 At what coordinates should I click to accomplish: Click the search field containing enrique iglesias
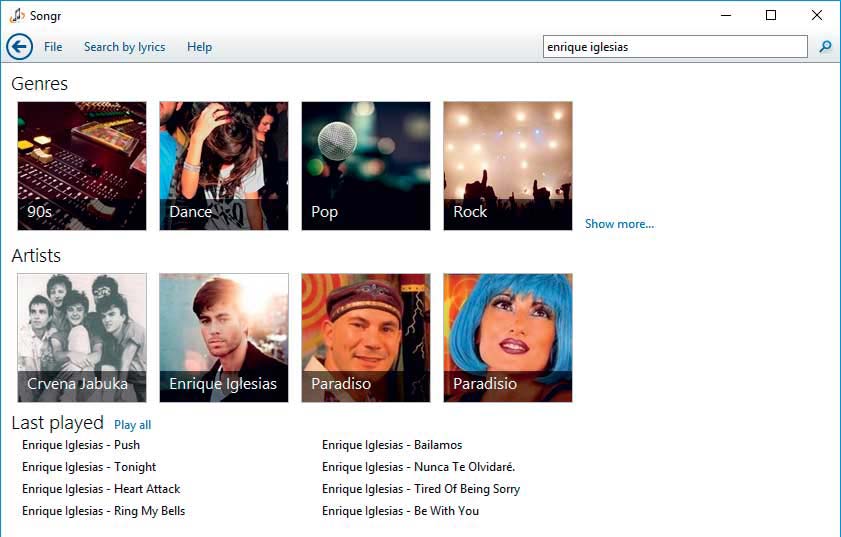pyautogui.click(x=675, y=47)
